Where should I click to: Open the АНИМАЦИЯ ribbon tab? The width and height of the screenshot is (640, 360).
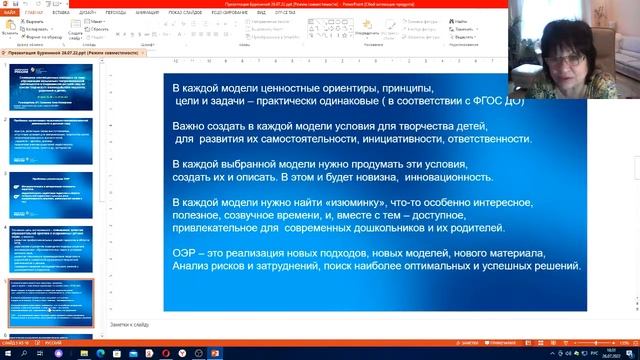[147, 13]
